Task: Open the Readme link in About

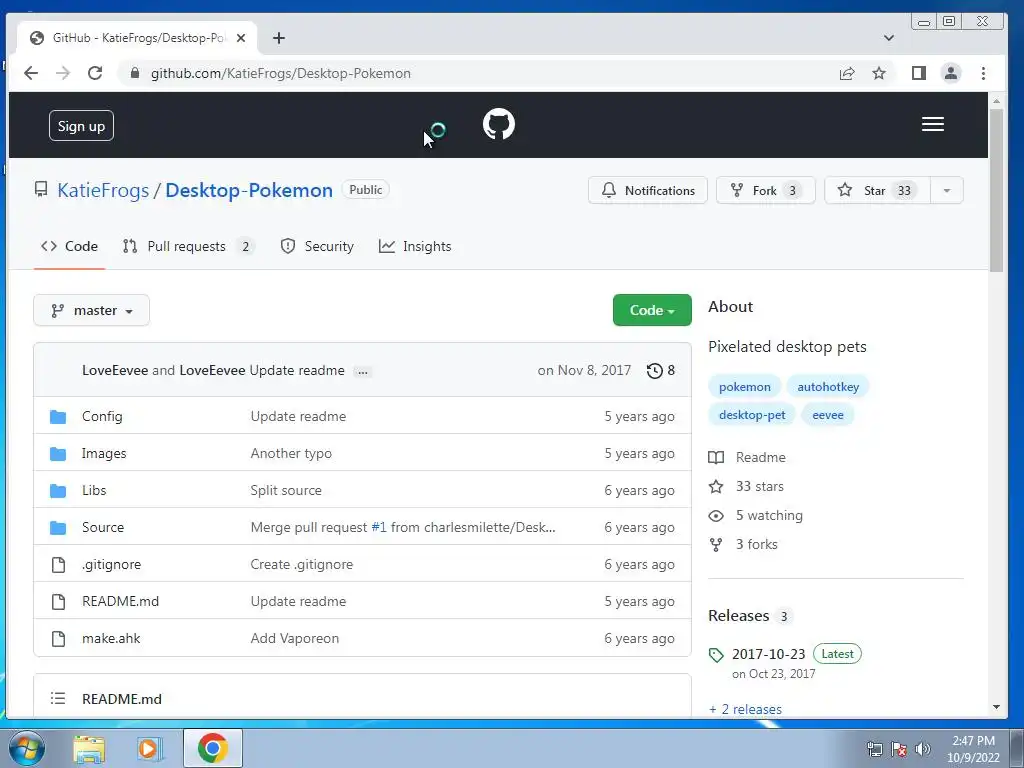Action: 747,457
